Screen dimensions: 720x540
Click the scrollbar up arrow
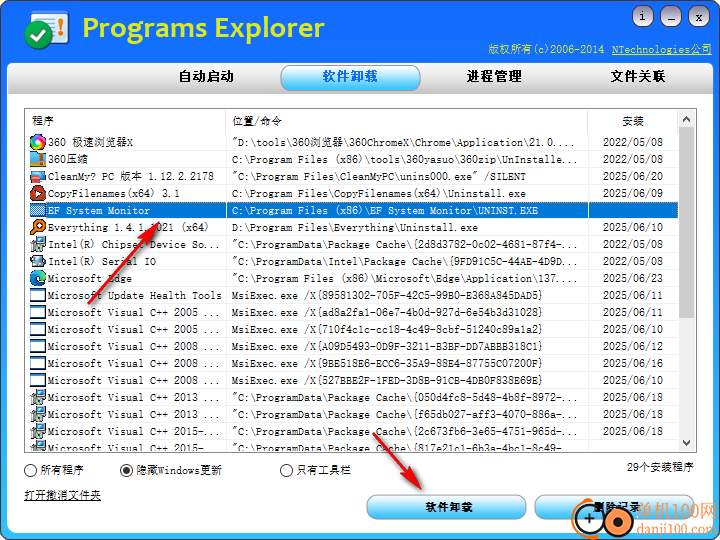point(686,119)
